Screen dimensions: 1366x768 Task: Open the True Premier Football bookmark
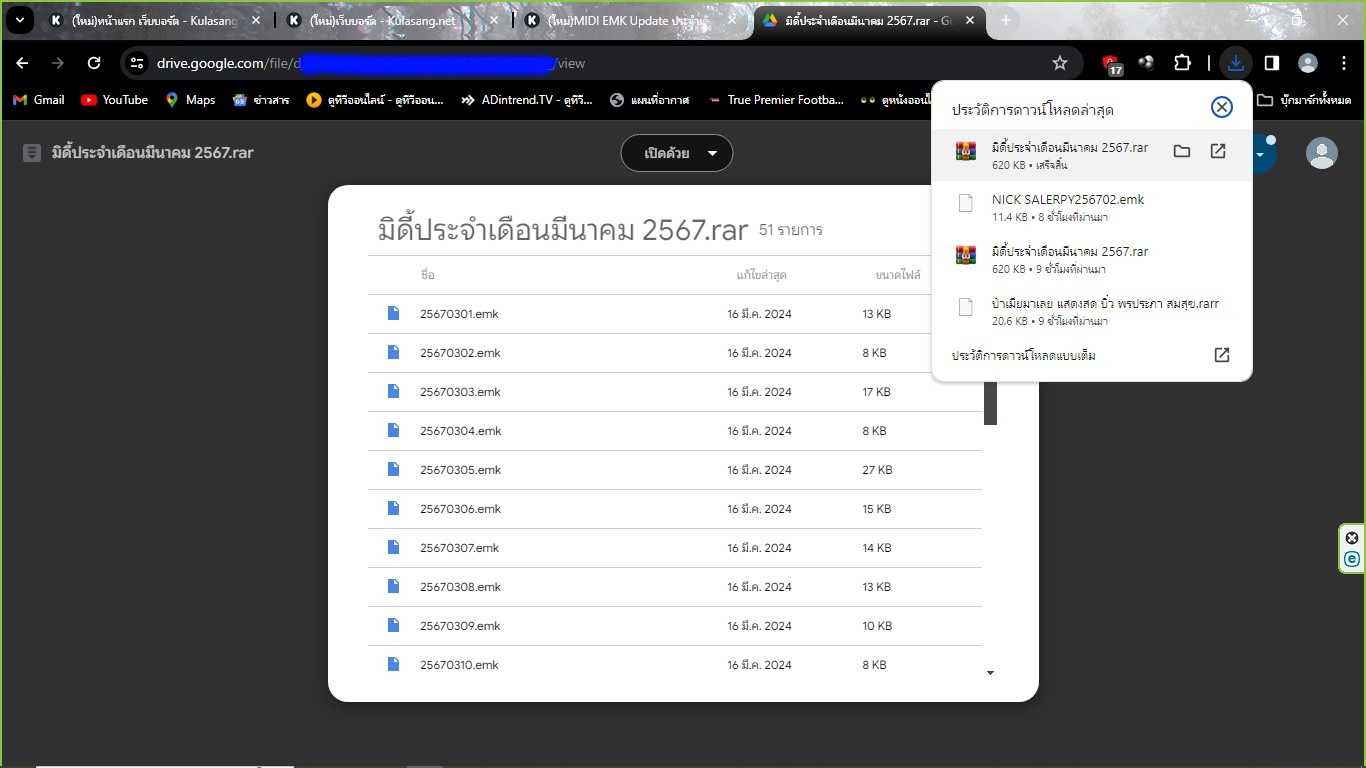pyautogui.click(x=776, y=100)
